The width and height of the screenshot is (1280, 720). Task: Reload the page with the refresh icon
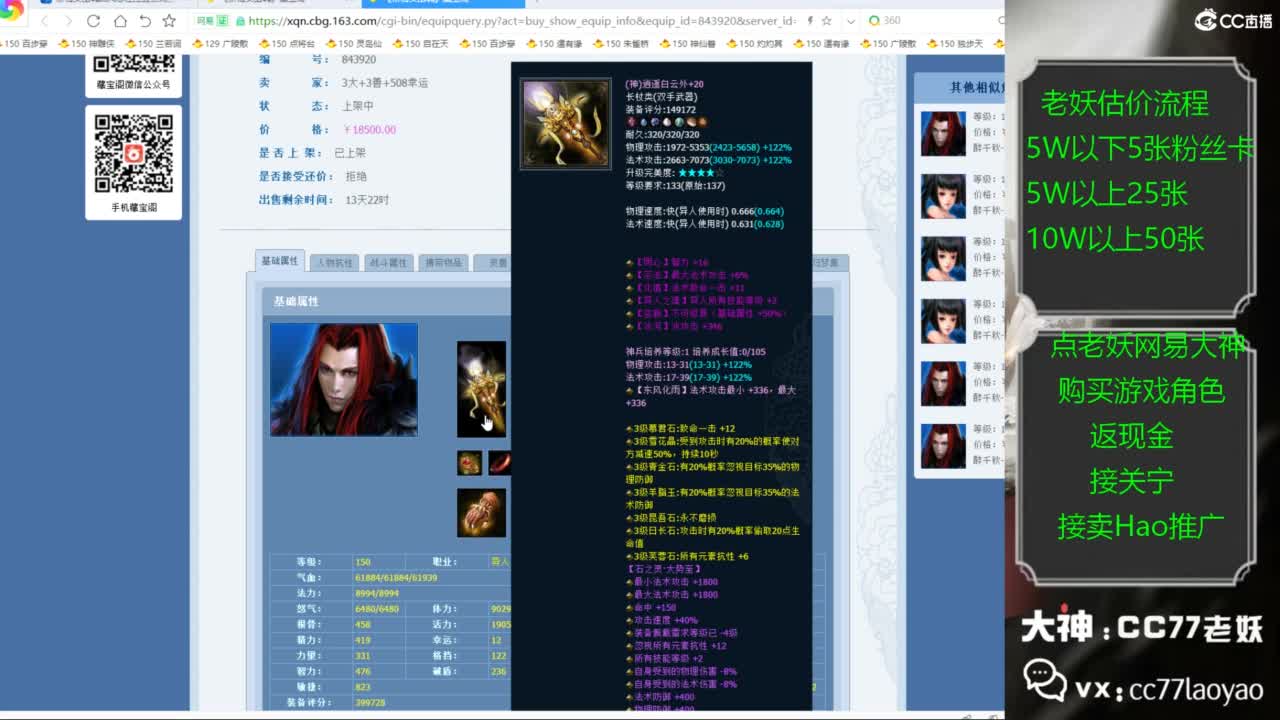tap(94, 21)
